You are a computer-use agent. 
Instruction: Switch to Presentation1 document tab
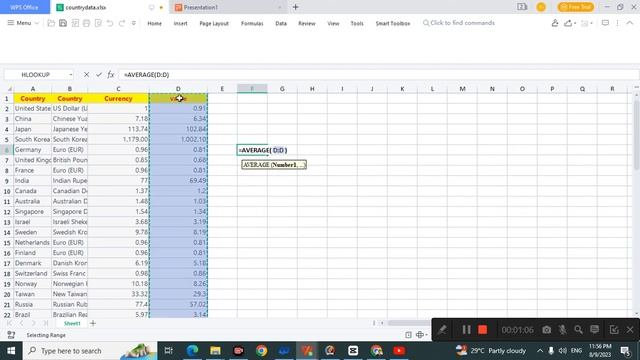tap(229, 7)
